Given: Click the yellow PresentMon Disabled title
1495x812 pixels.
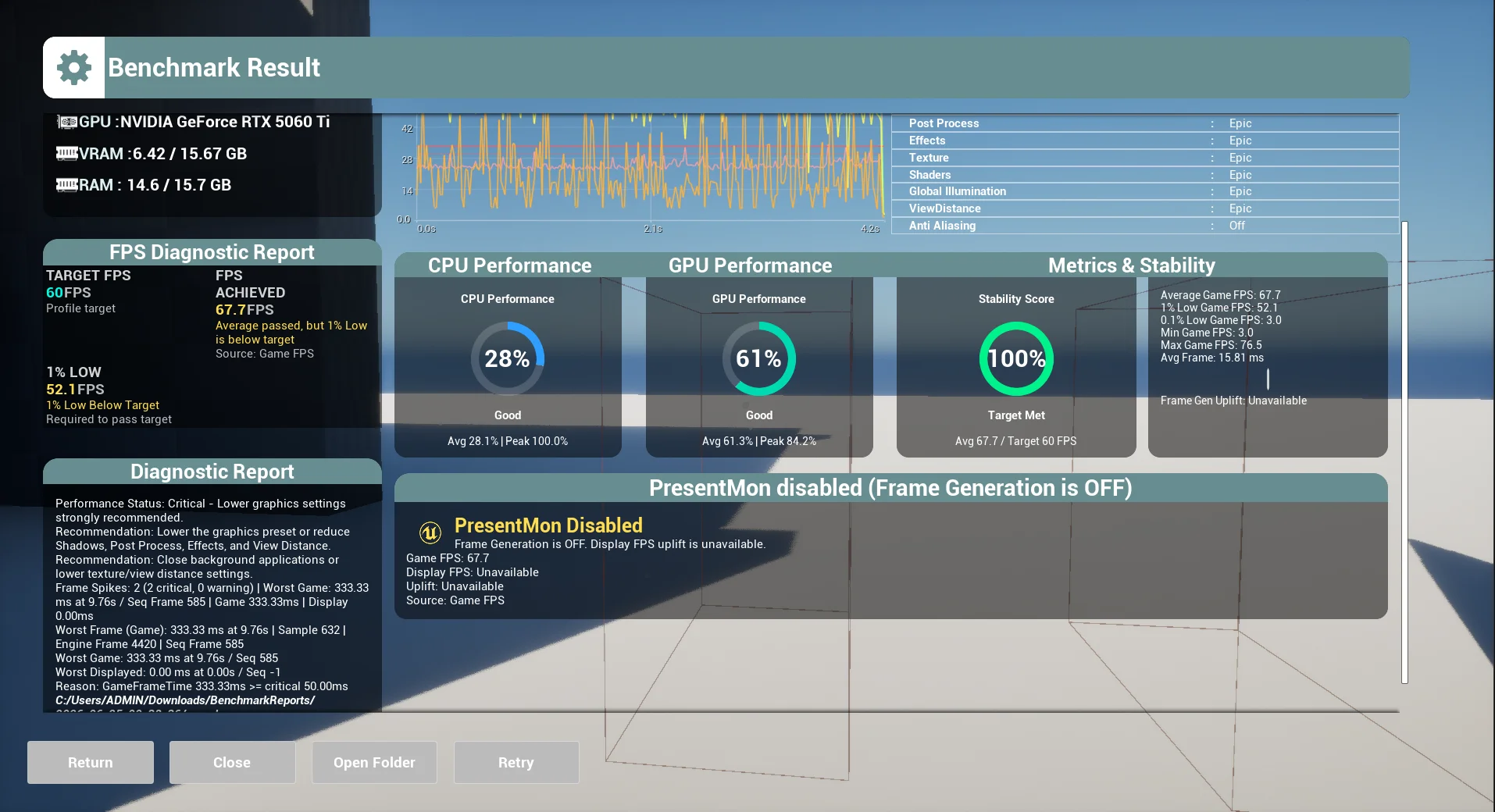Looking at the screenshot, I should [x=548, y=525].
